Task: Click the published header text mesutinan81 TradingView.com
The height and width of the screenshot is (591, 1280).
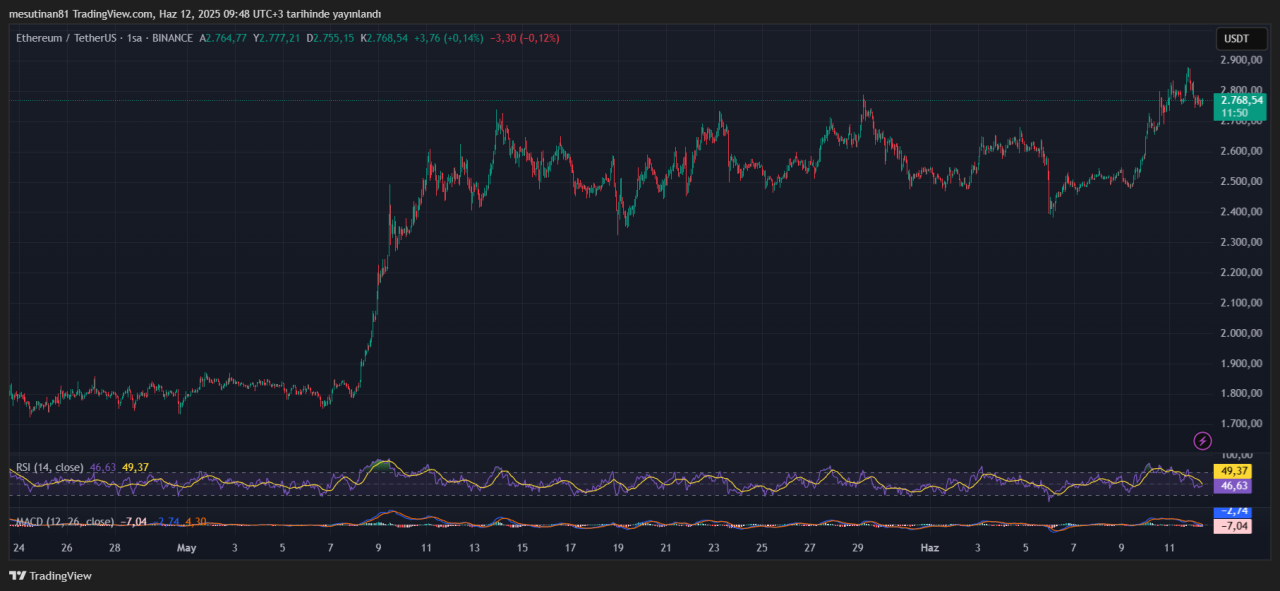Action: 81,14
